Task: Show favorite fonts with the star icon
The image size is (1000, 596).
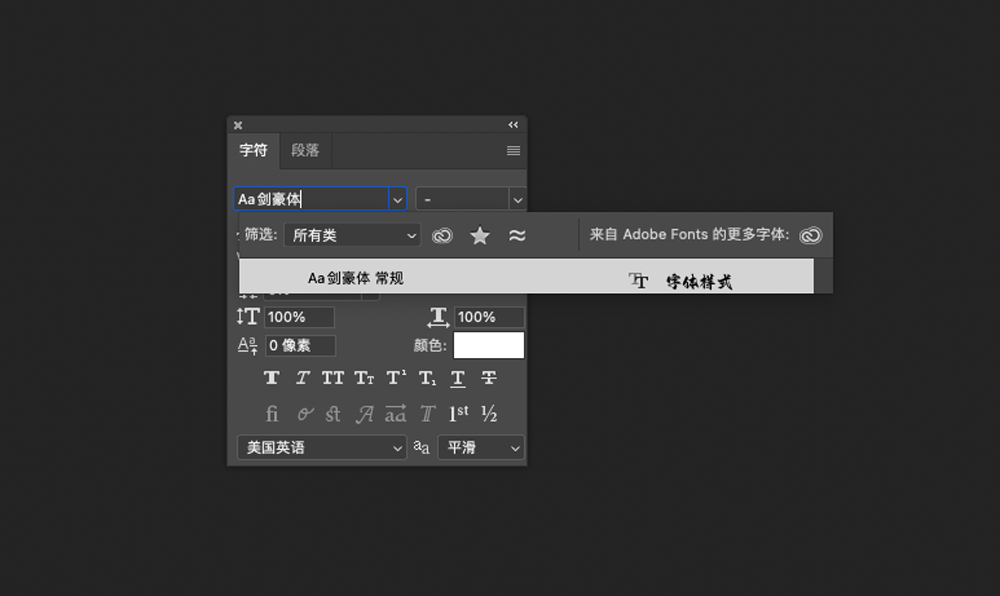Action: (480, 235)
